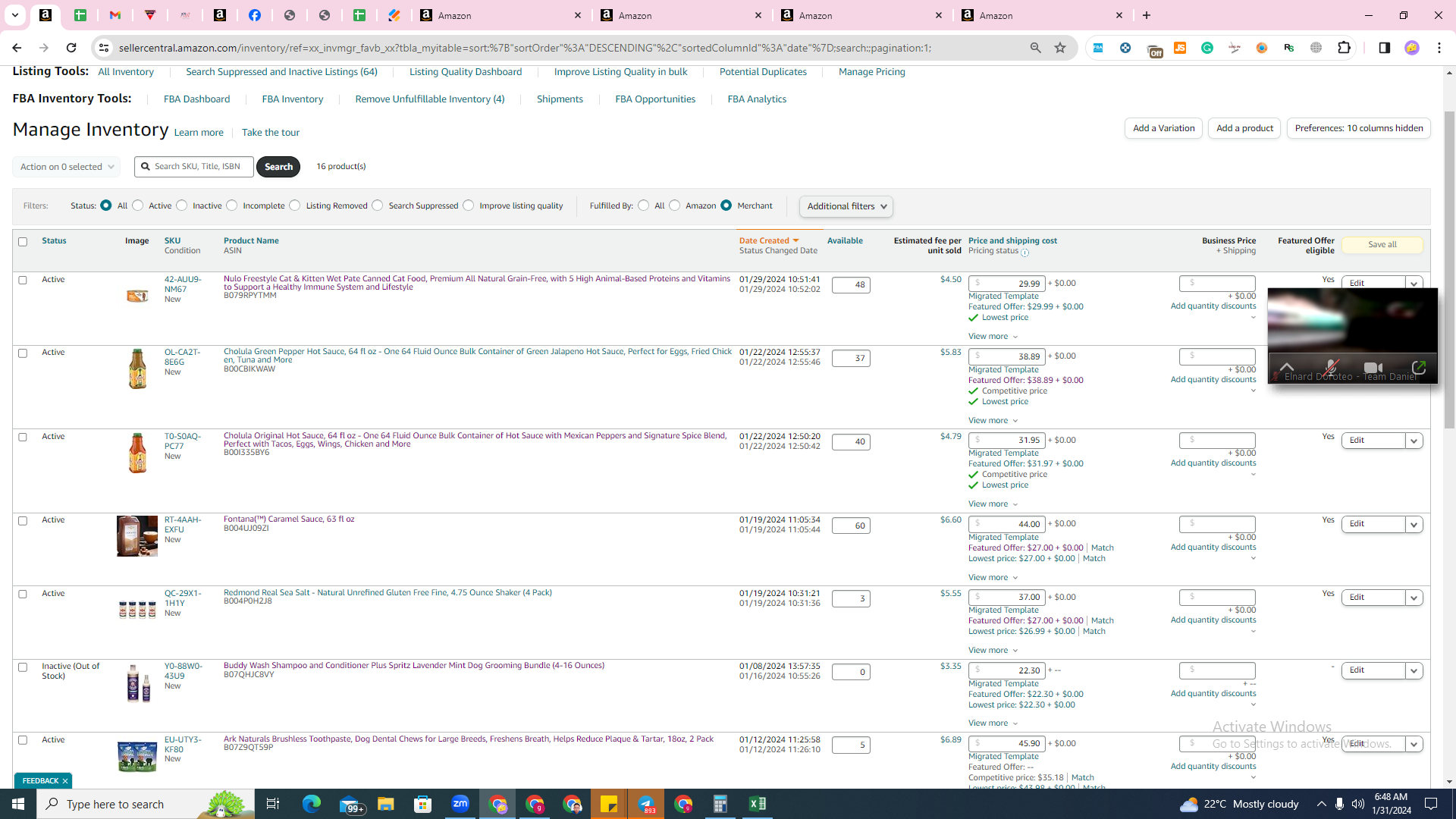The width and height of the screenshot is (1456, 819).
Task: Open the tab search chevron in Chrome
Action: pyautogui.click(x=14, y=15)
